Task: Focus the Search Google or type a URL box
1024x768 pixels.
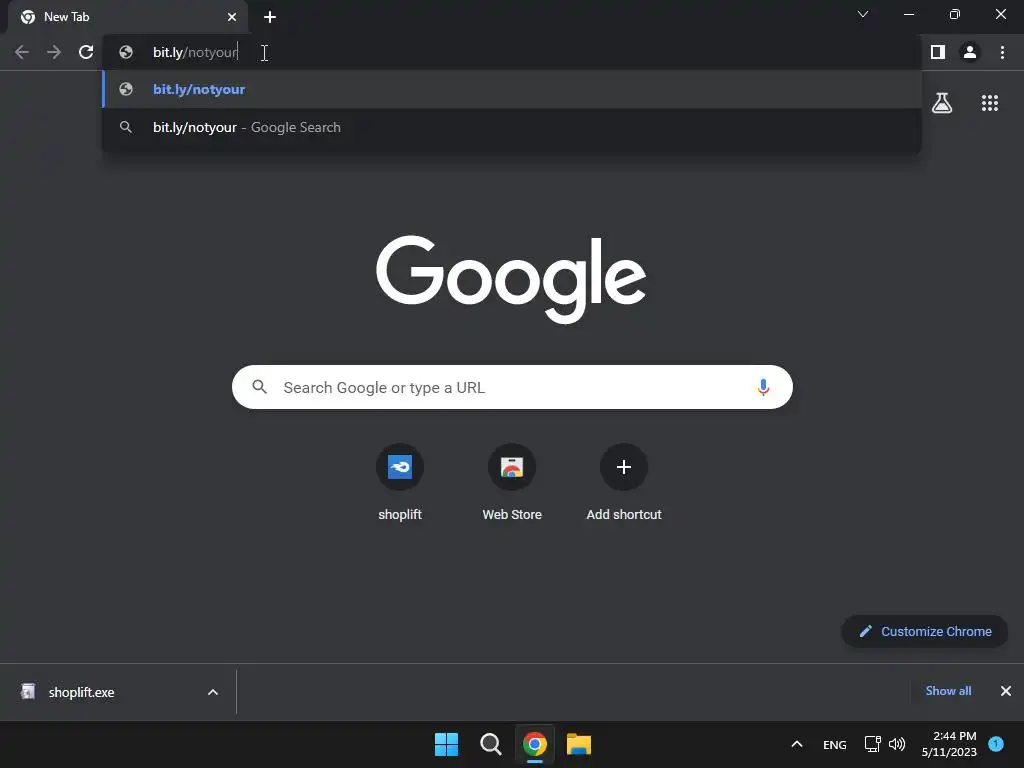Action: click(x=513, y=387)
